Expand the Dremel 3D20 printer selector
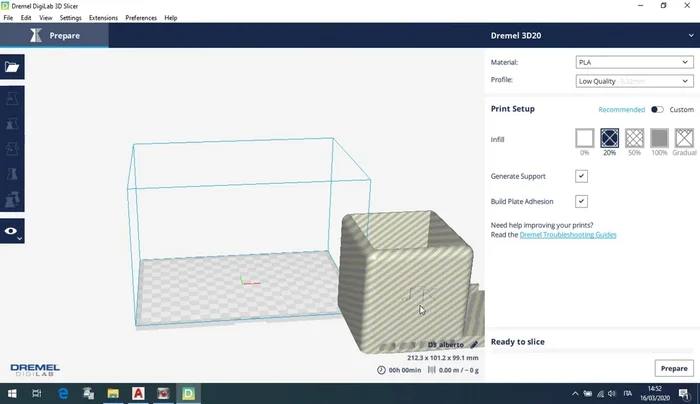This screenshot has width=700, height=404. click(685, 35)
